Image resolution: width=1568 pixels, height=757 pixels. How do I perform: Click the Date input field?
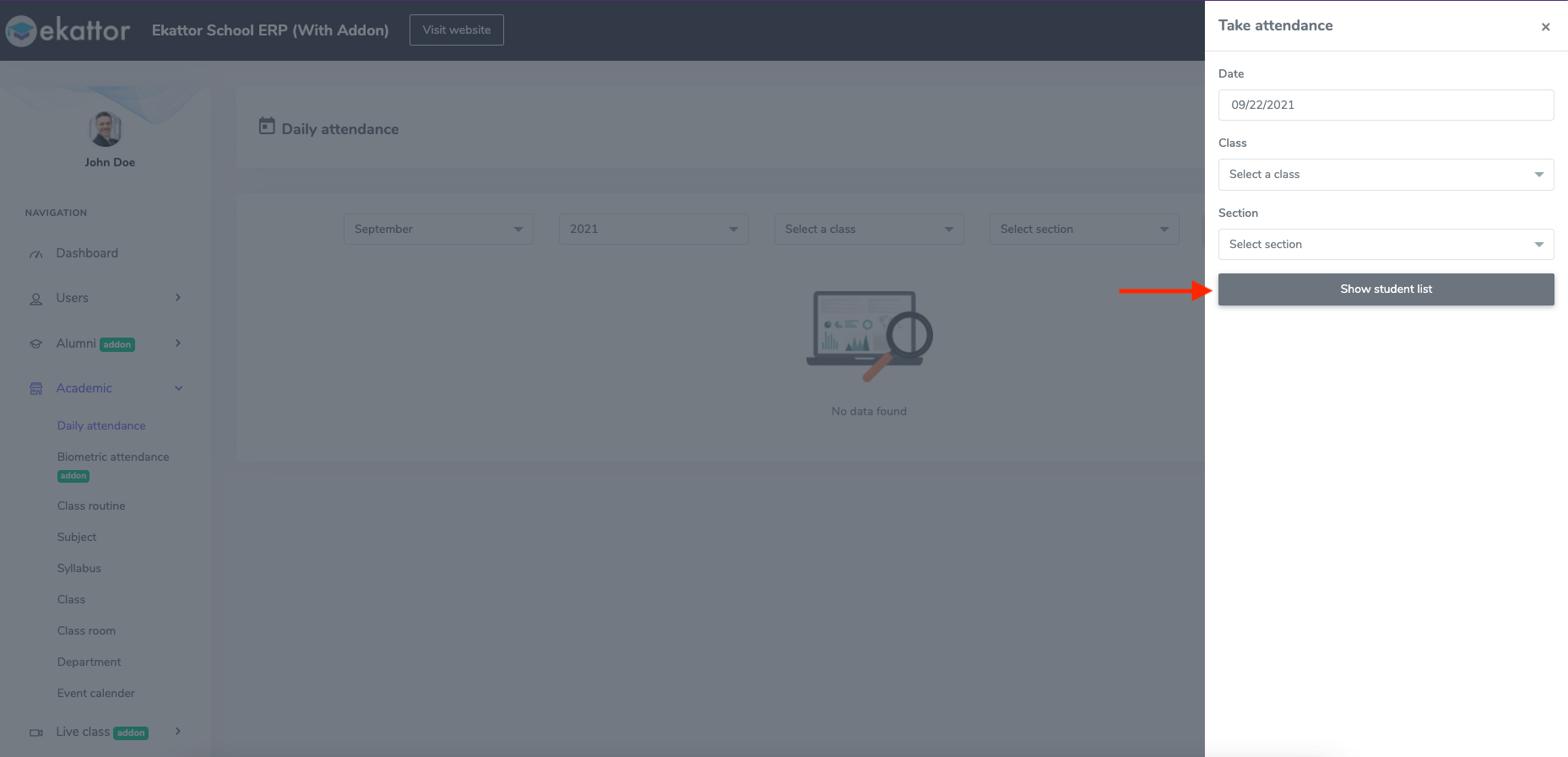[x=1386, y=105]
